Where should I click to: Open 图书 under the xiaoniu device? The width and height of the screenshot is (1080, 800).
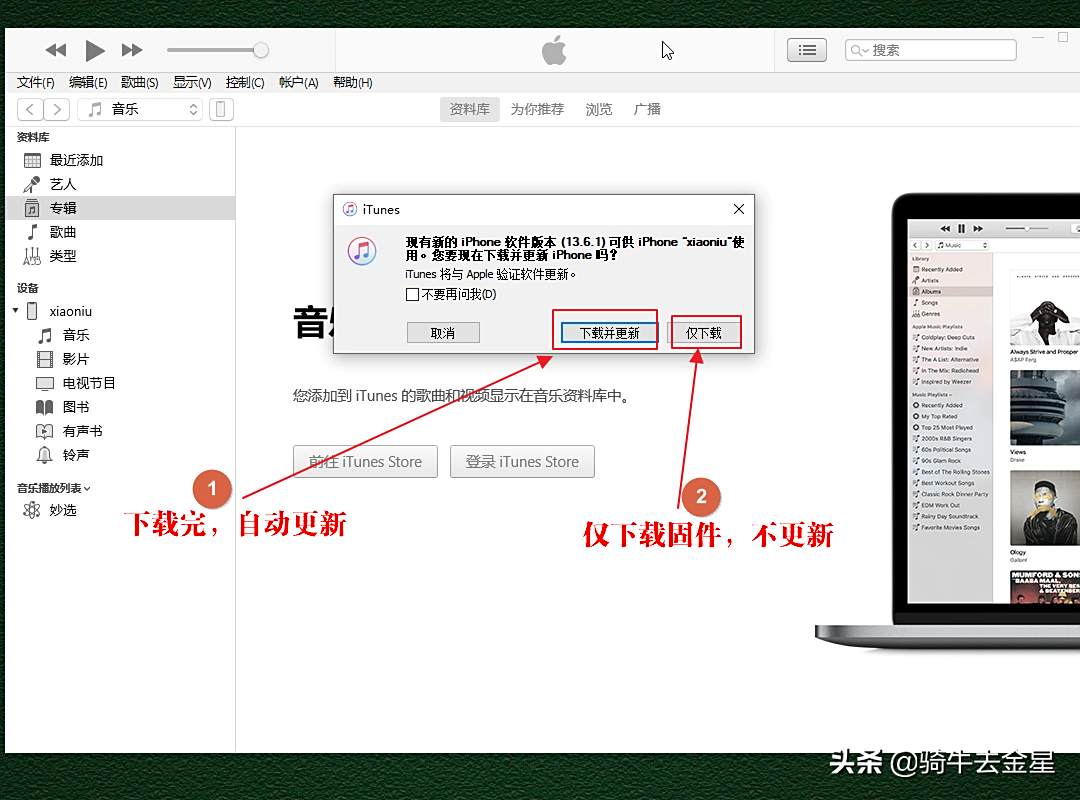pos(121,407)
